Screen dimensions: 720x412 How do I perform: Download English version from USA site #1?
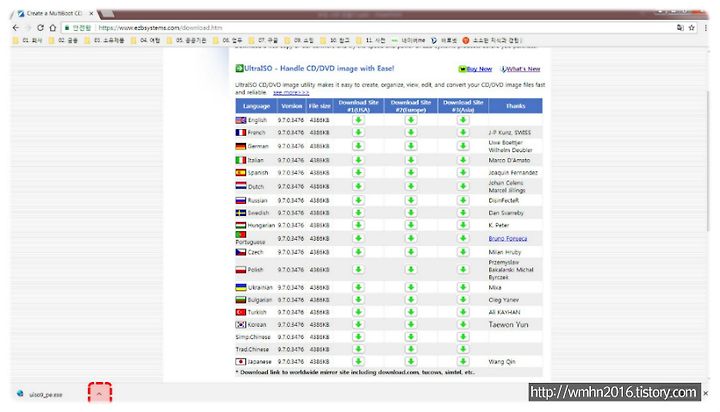[359, 120]
